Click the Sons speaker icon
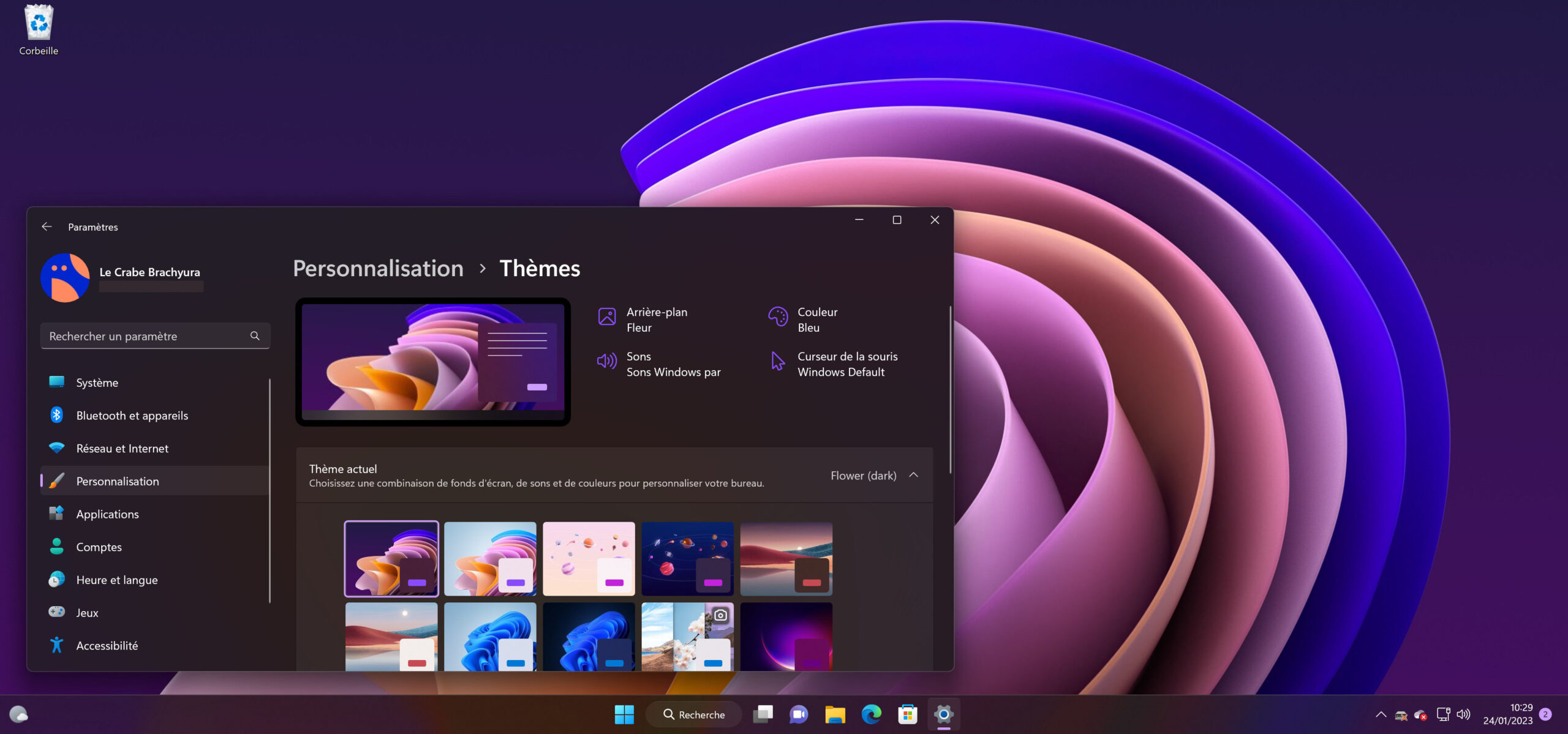The image size is (1568, 734). click(x=607, y=361)
